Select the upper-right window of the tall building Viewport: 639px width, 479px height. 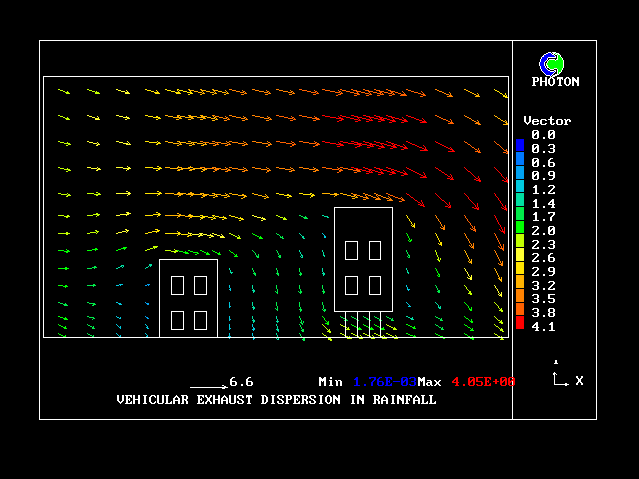(375, 250)
